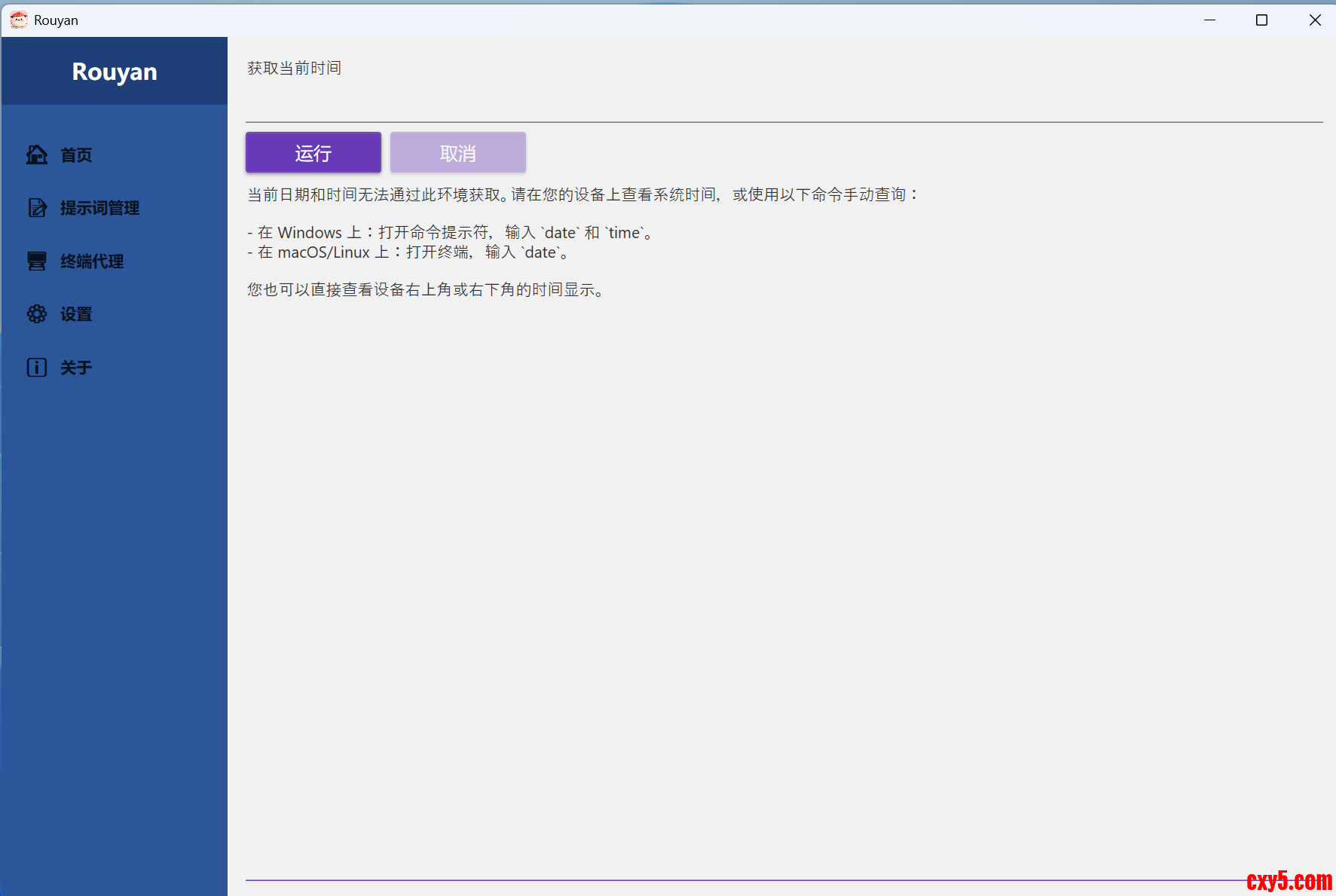Click the Rouyan heading in sidebar
Screen dimensions: 1336x896
(x=115, y=72)
